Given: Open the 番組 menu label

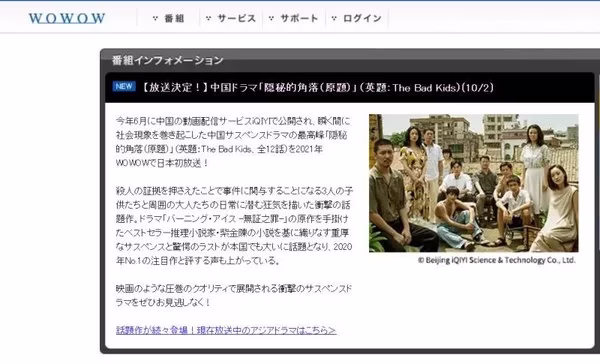Looking at the screenshot, I should [x=174, y=18].
